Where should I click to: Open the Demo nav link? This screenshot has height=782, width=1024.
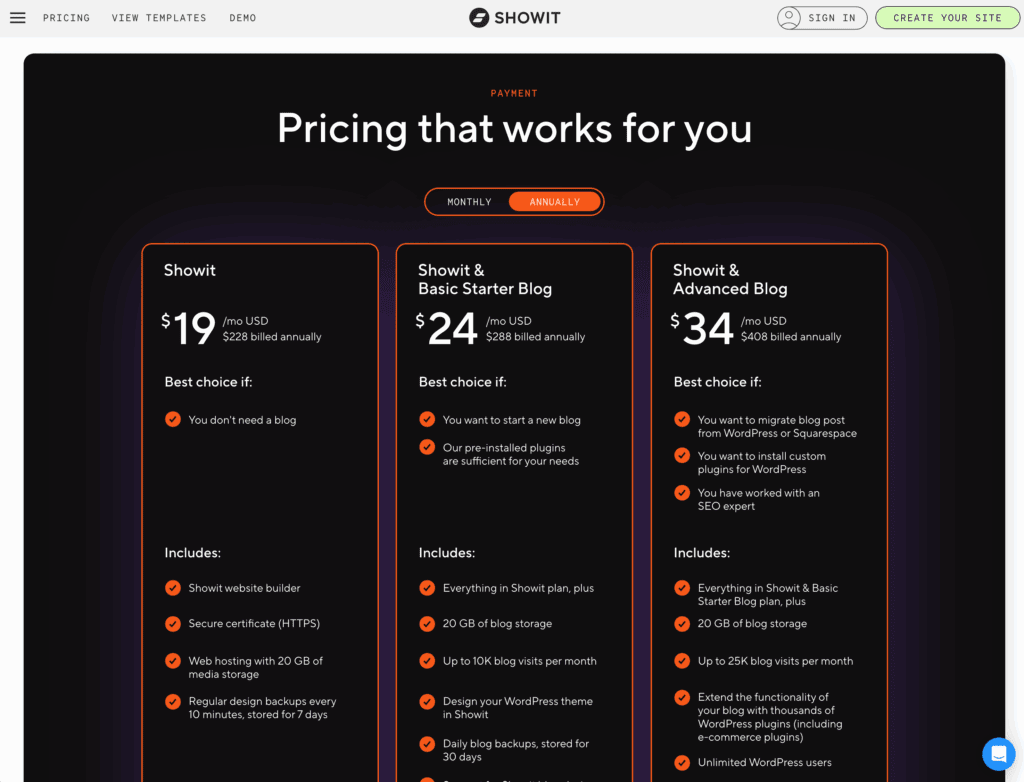[242, 18]
